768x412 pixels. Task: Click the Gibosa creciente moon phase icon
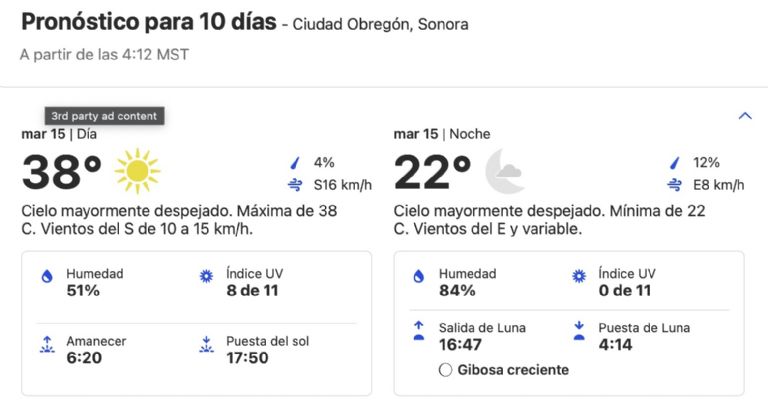click(x=445, y=370)
